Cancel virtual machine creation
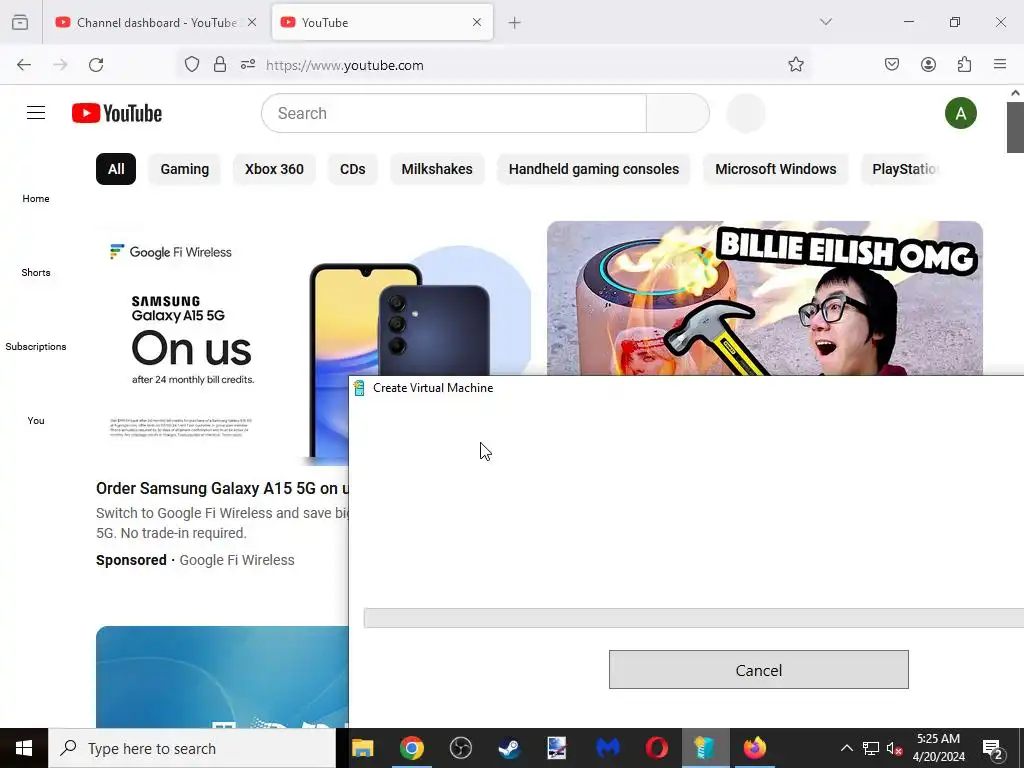 click(x=758, y=669)
